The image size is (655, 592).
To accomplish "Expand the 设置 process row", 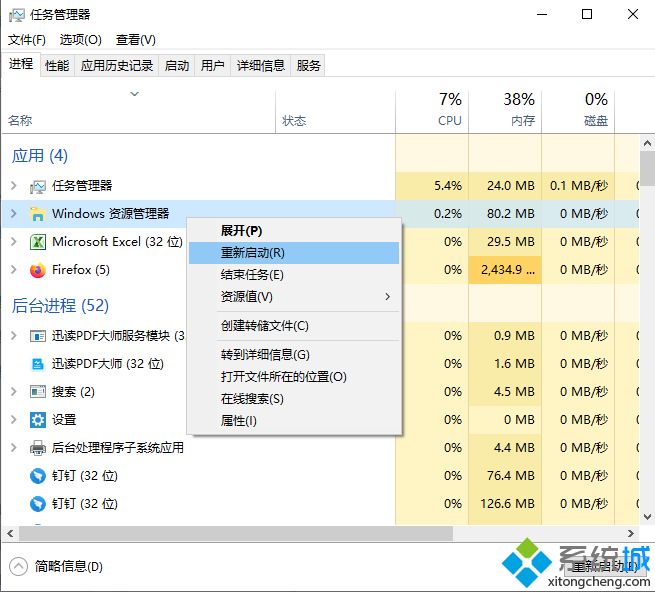I will [13, 419].
